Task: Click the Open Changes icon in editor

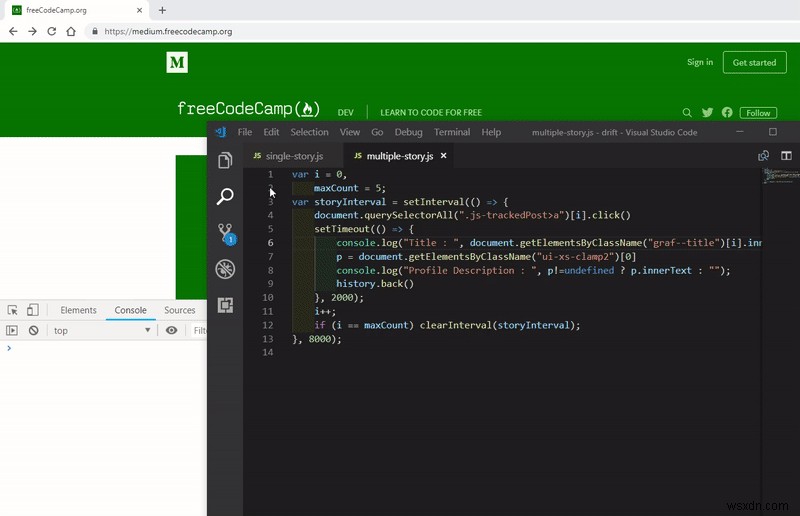Action: click(x=763, y=156)
